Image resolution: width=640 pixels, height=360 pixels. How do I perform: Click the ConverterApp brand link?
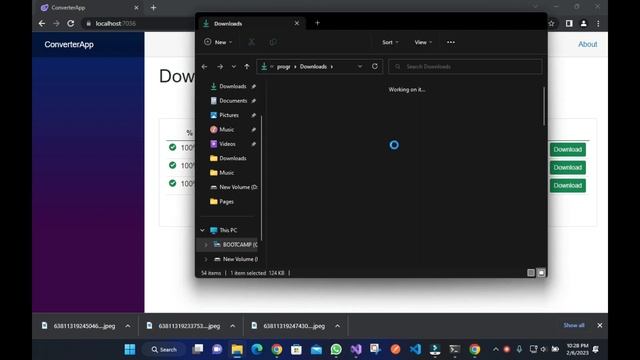coord(69,44)
